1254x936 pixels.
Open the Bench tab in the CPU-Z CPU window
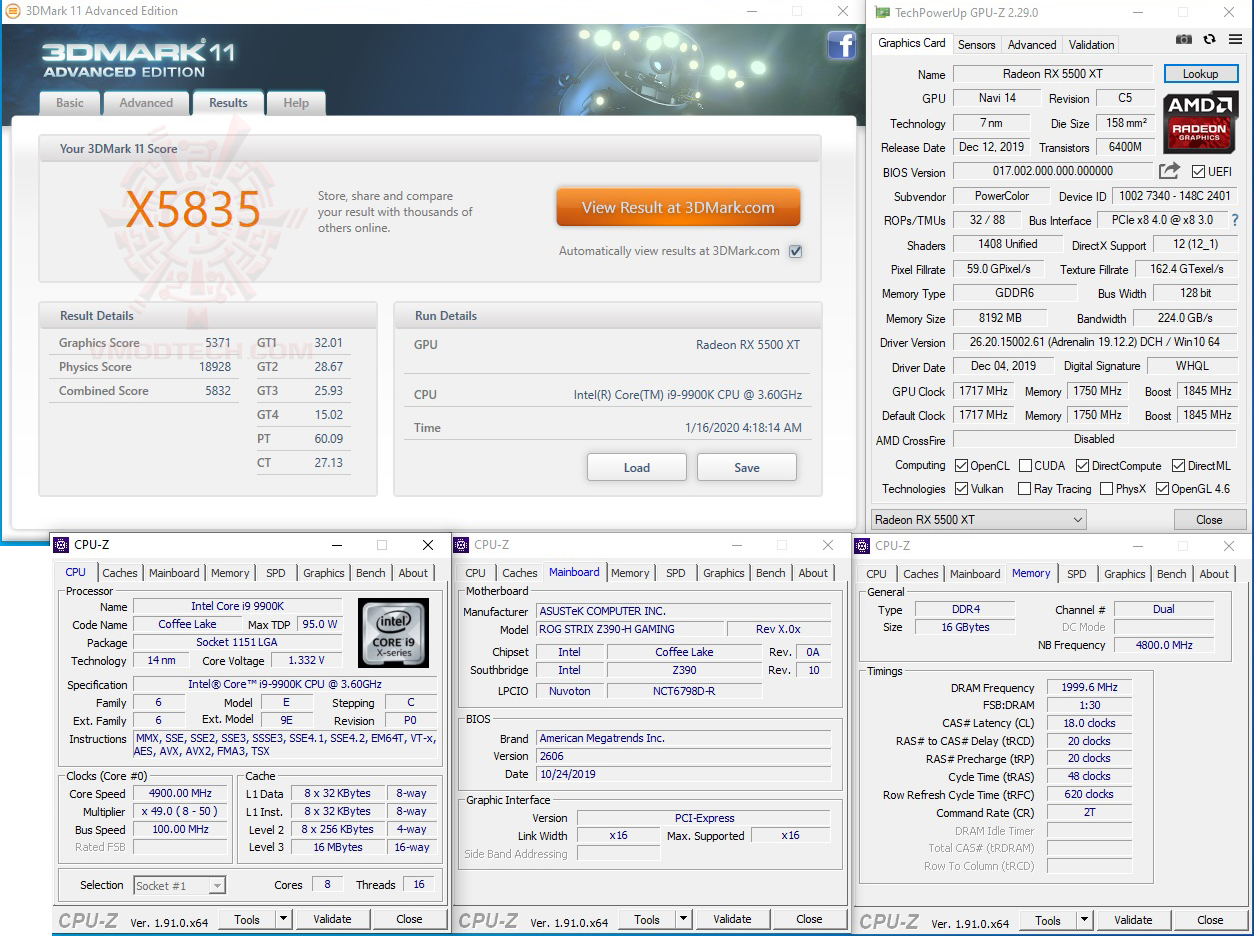pyautogui.click(x=371, y=573)
